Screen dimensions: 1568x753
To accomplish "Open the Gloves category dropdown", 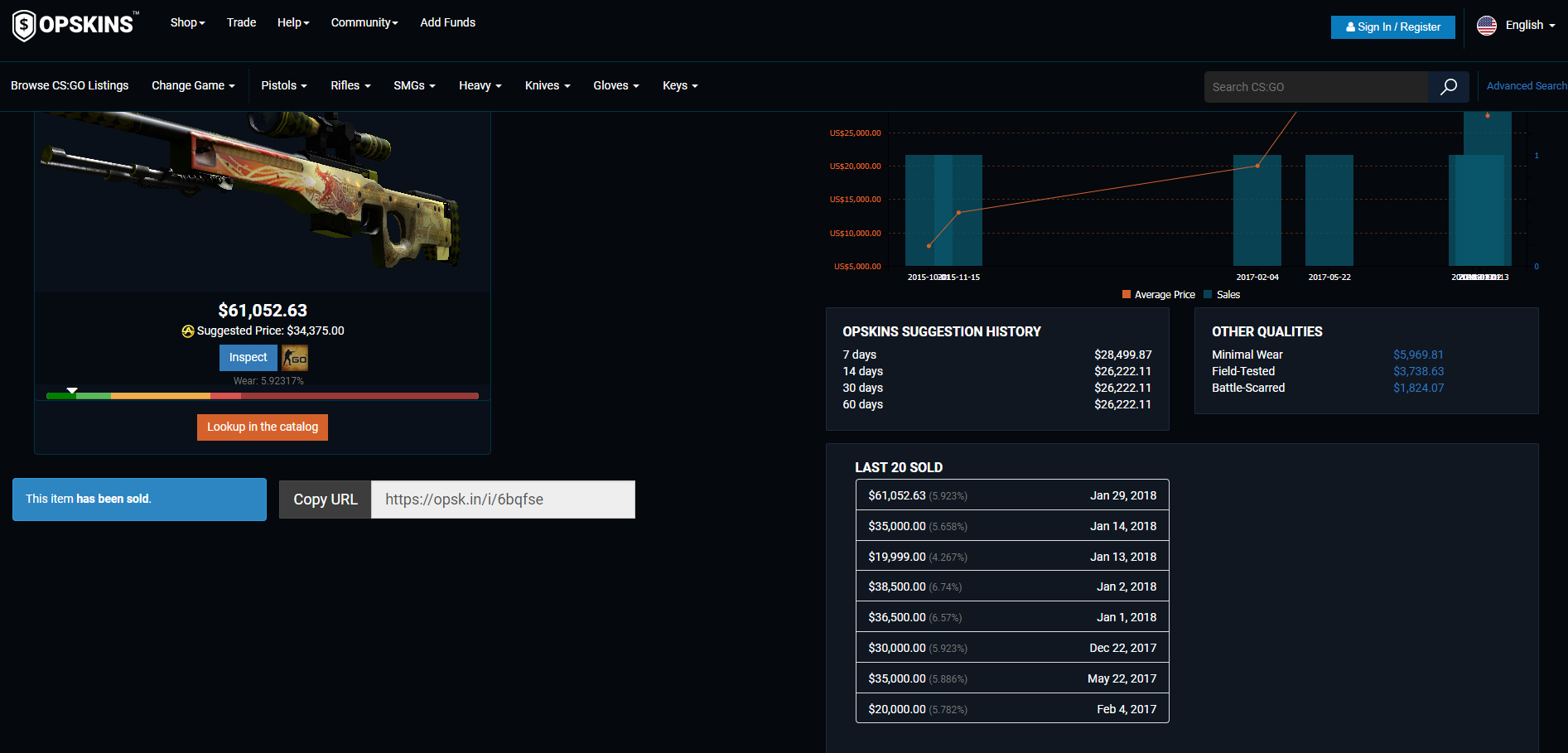I will point(616,85).
